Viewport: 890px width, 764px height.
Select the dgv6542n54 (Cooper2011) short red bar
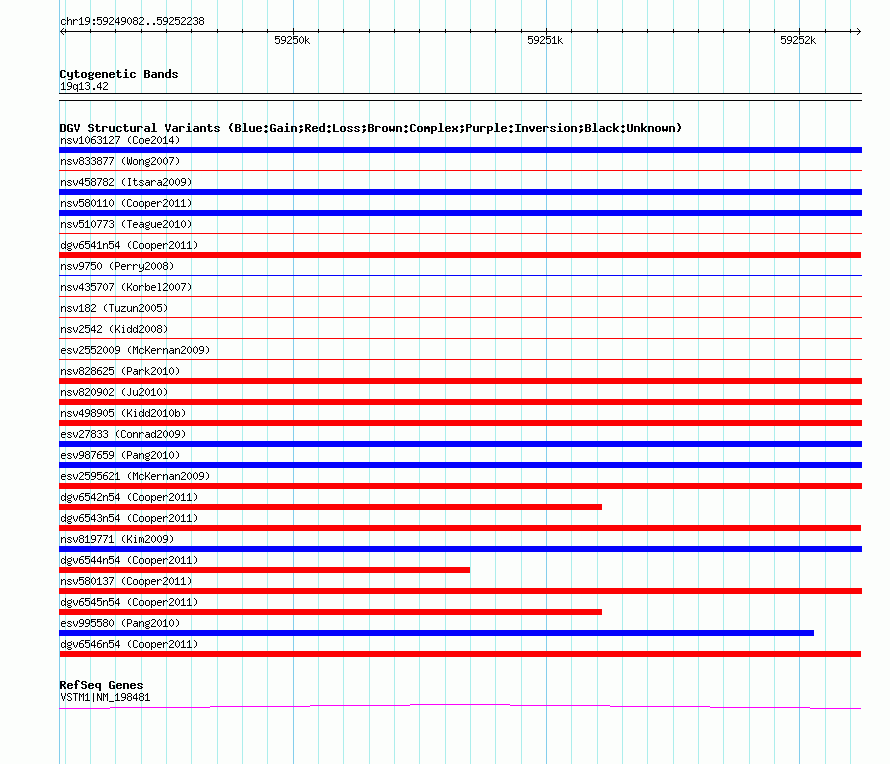pyautogui.click(x=330, y=507)
